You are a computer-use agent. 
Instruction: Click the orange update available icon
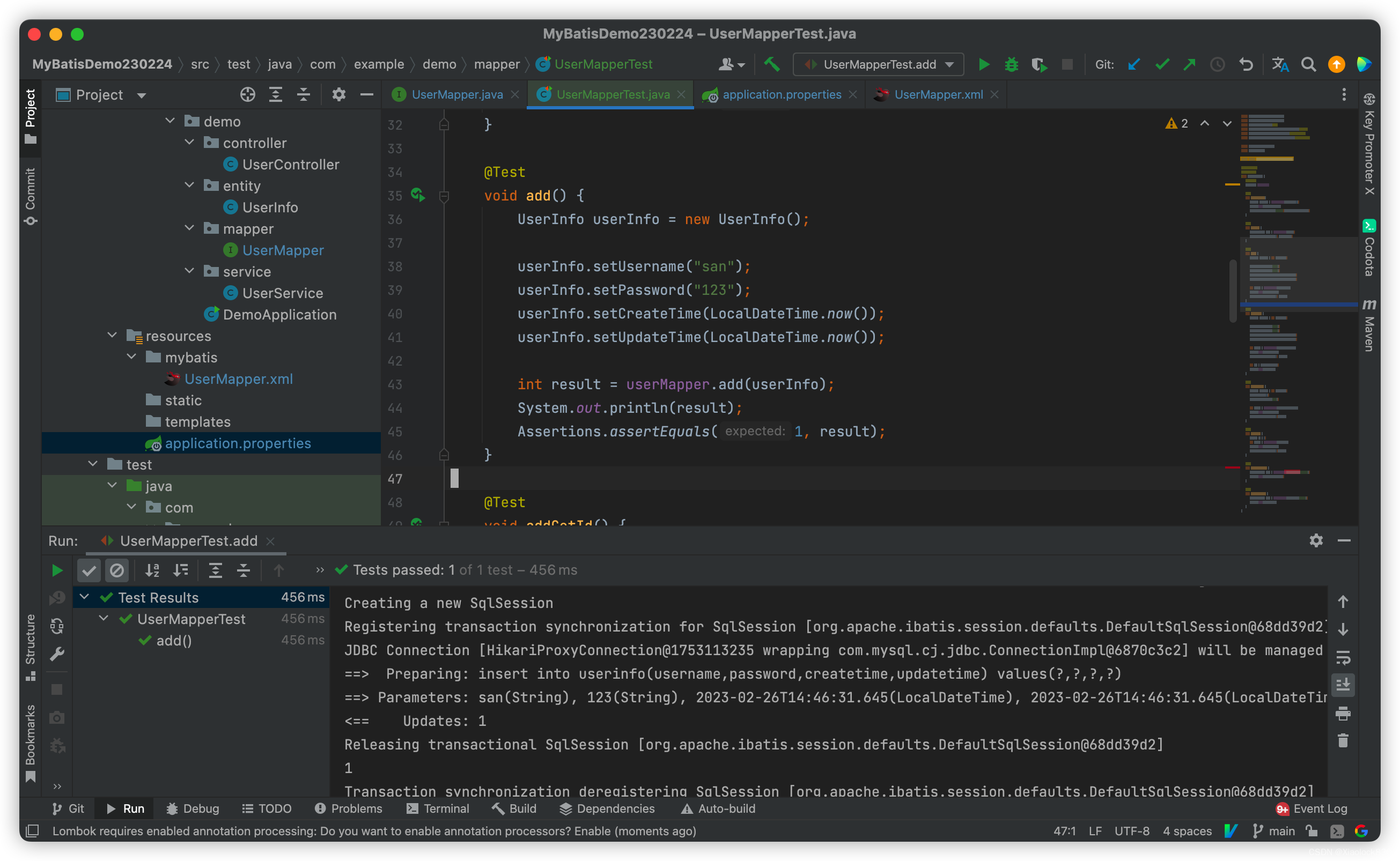pyautogui.click(x=1336, y=64)
